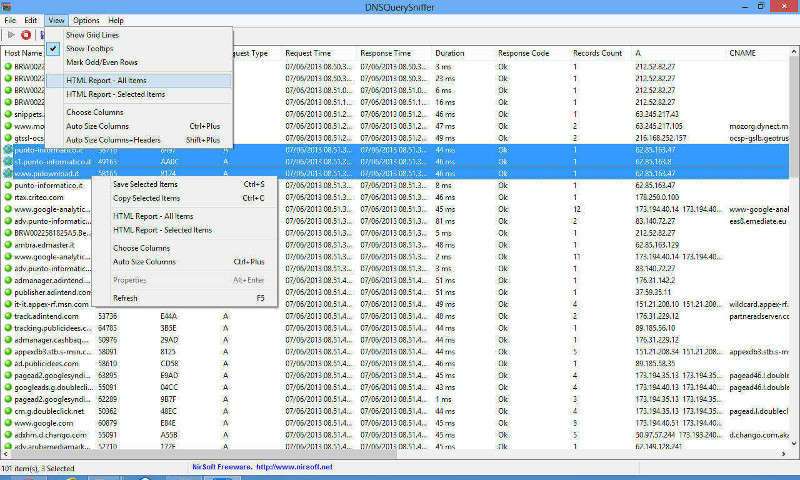This screenshot has height=480, width=800.
Task: Choose HTML Report - All Items in View menu
Action: point(107,80)
